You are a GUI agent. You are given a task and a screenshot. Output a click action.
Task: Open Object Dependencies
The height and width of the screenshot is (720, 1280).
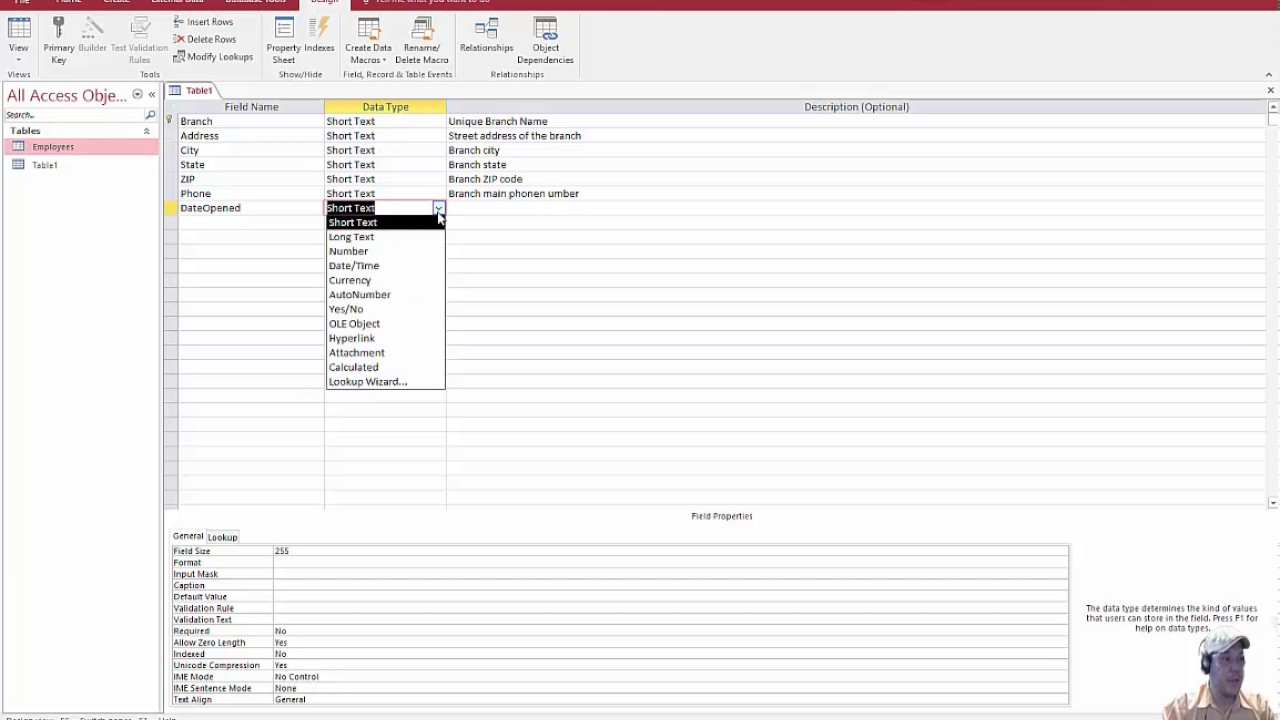coord(545,40)
